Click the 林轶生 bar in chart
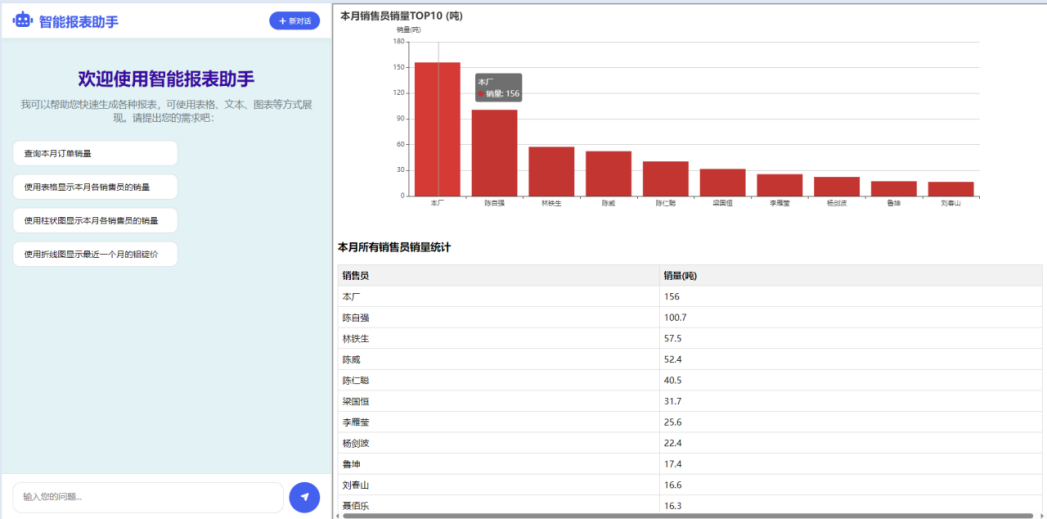1047x519 pixels. [551, 172]
